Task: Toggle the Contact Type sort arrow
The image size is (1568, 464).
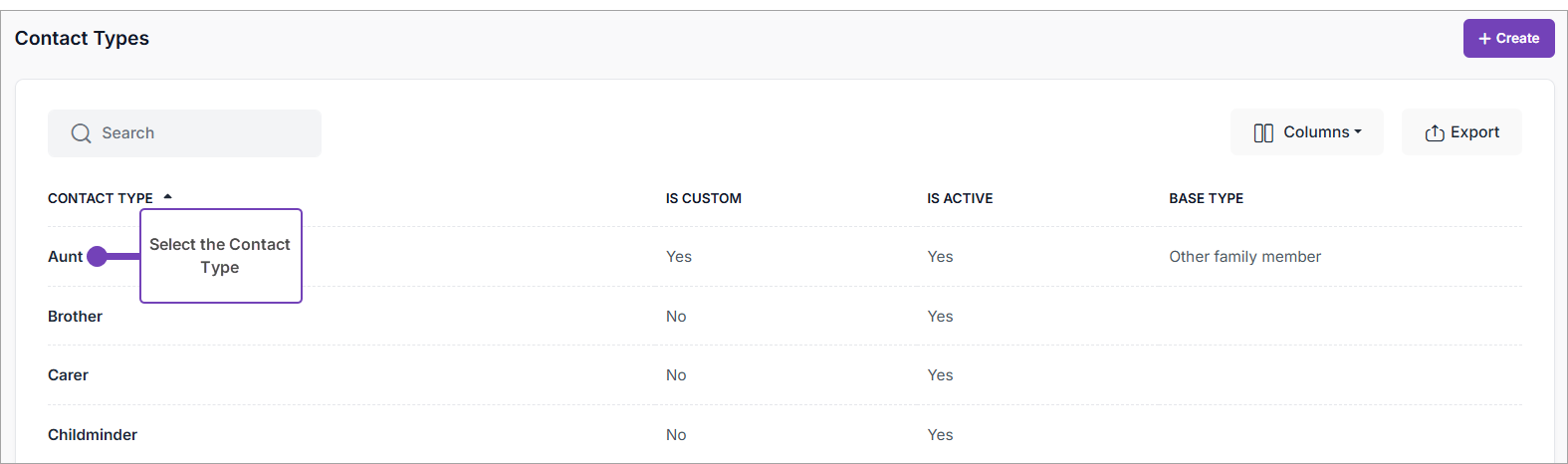Action: point(168,197)
